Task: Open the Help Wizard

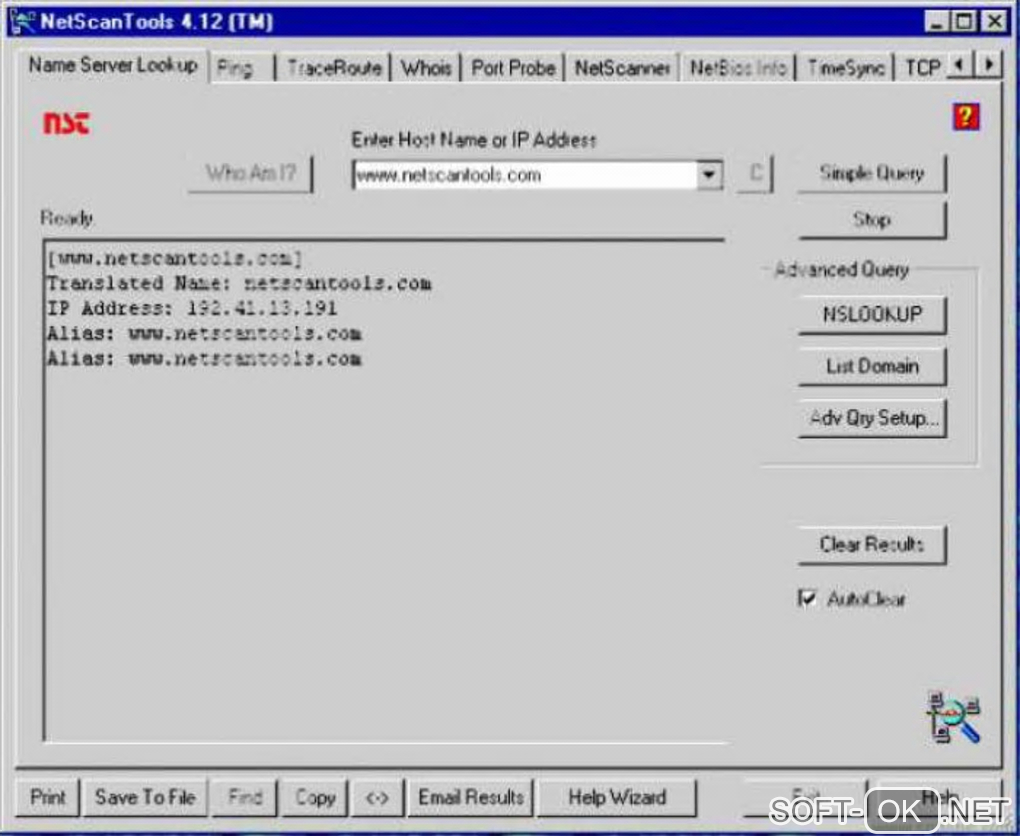Action: tap(617, 798)
